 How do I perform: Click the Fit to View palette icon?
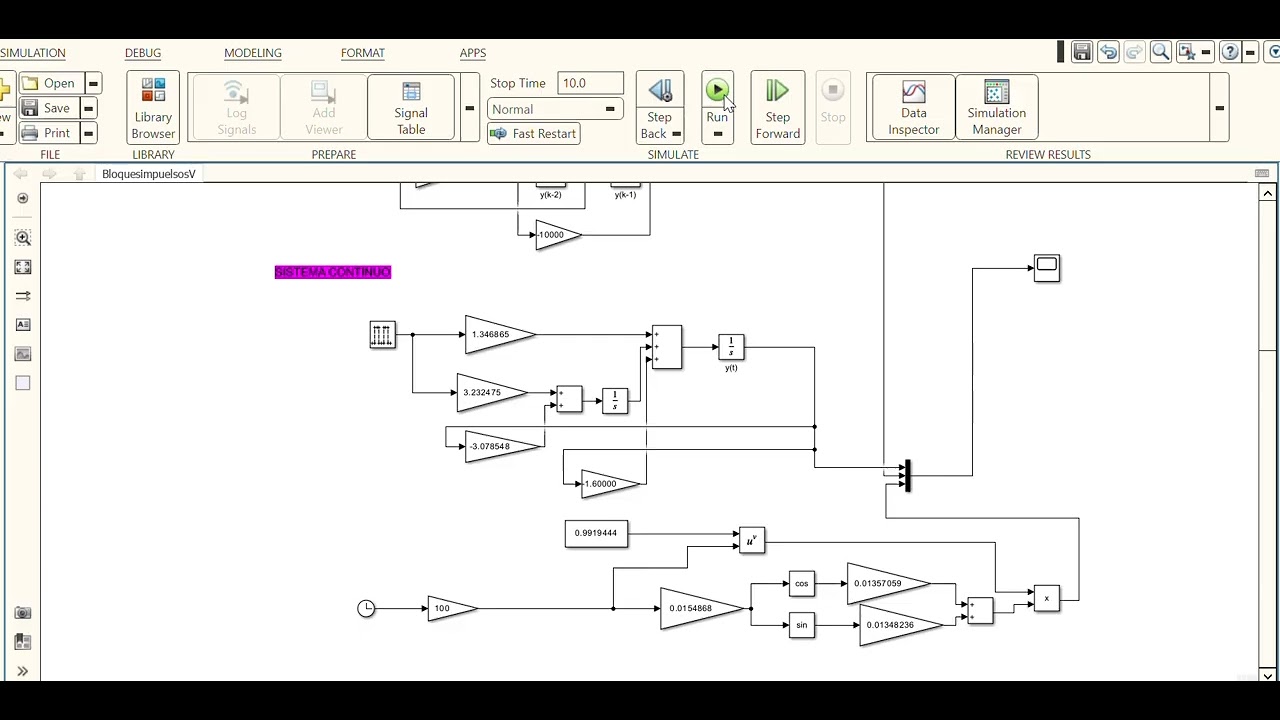23,267
